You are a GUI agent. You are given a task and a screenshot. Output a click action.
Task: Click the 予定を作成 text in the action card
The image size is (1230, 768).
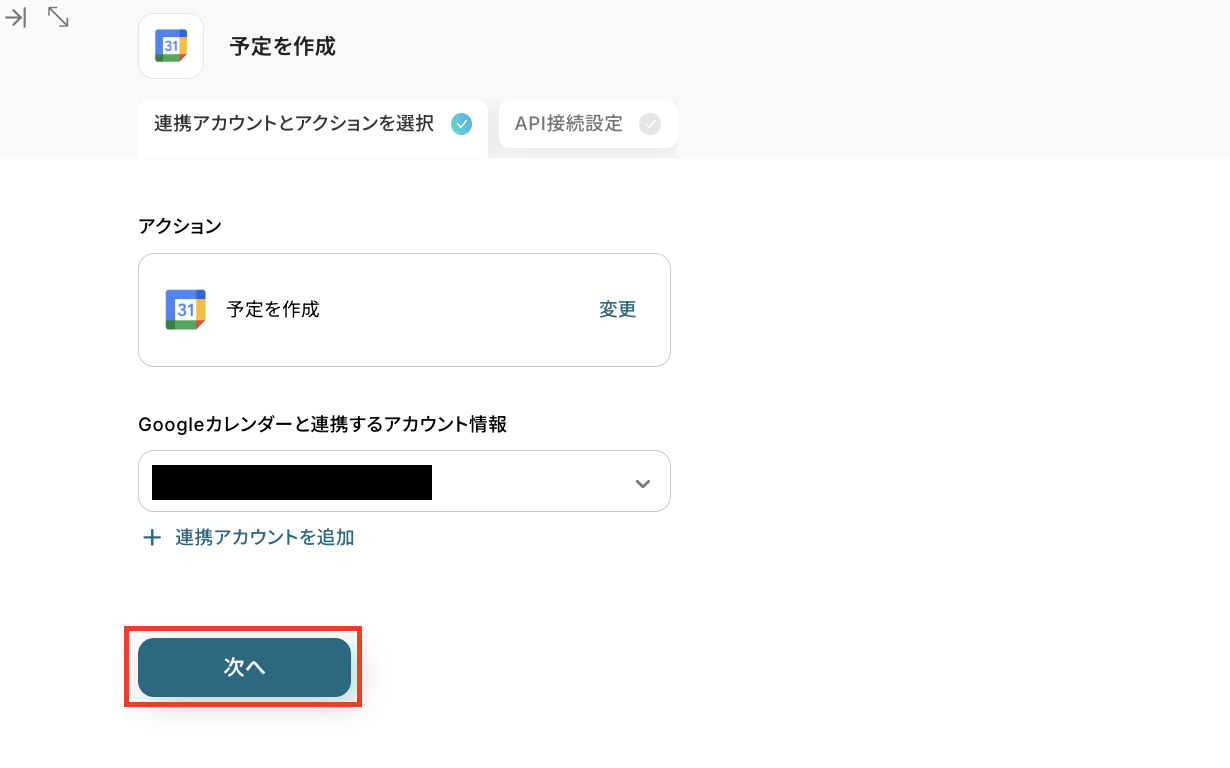point(273,310)
